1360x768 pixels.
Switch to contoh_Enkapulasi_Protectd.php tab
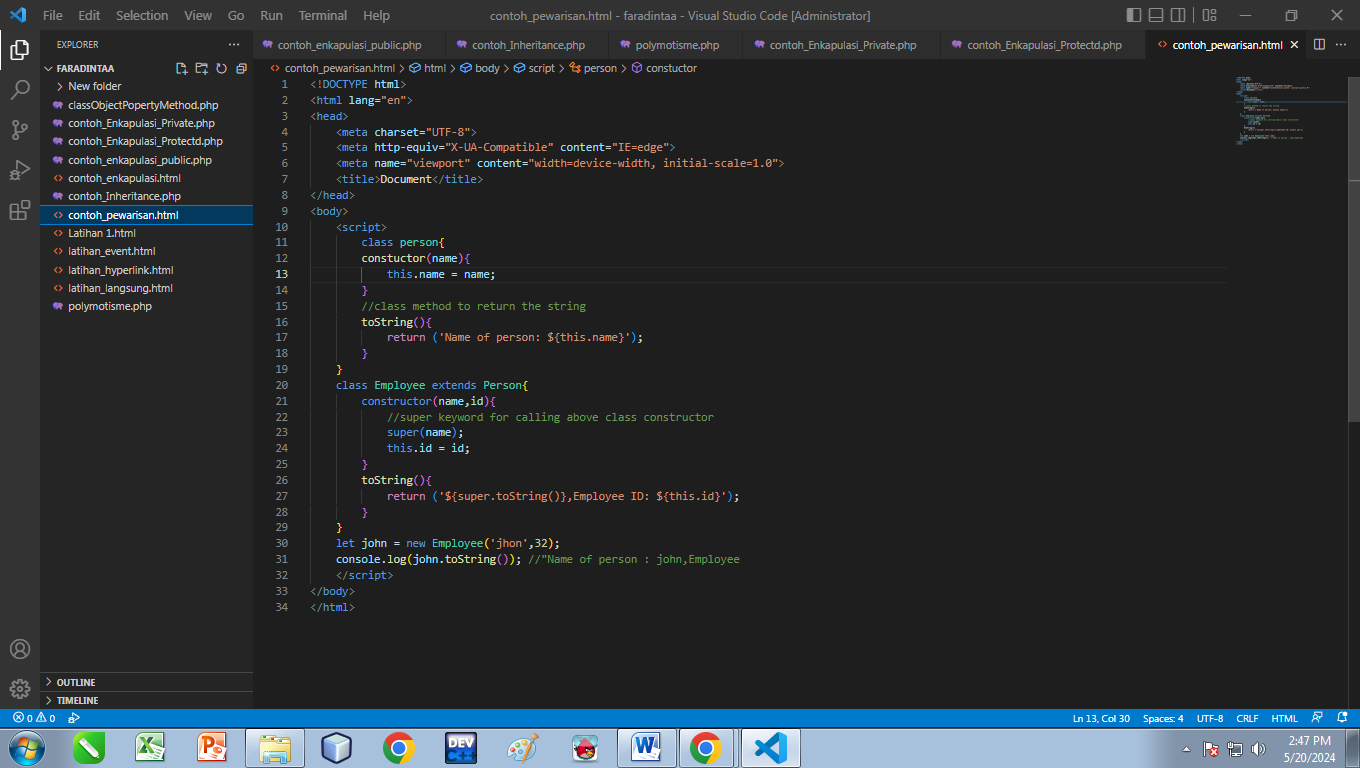click(x=1043, y=45)
